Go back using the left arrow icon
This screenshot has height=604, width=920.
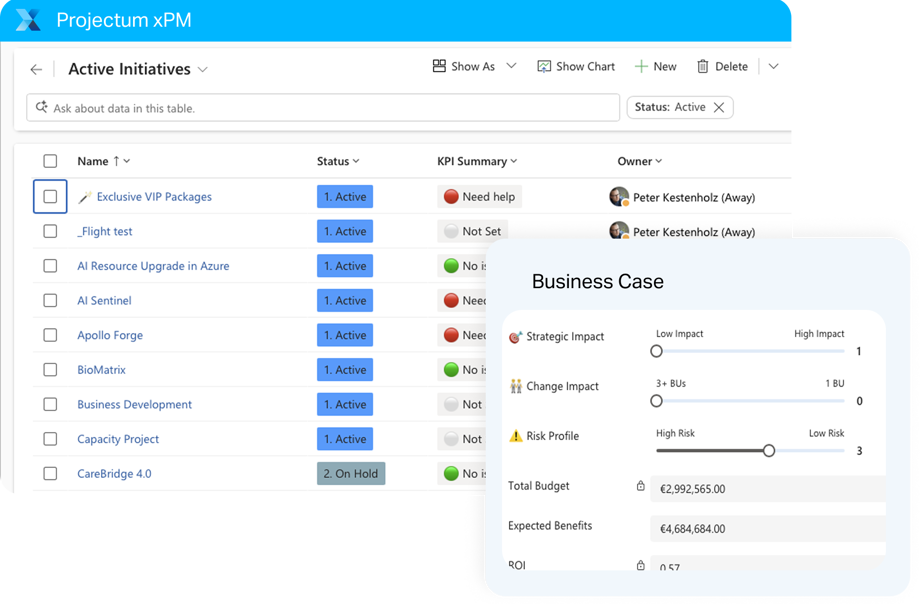pos(36,70)
